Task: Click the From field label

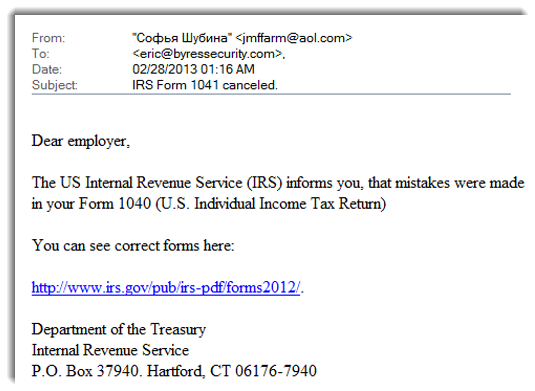Action: [x=48, y=38]
